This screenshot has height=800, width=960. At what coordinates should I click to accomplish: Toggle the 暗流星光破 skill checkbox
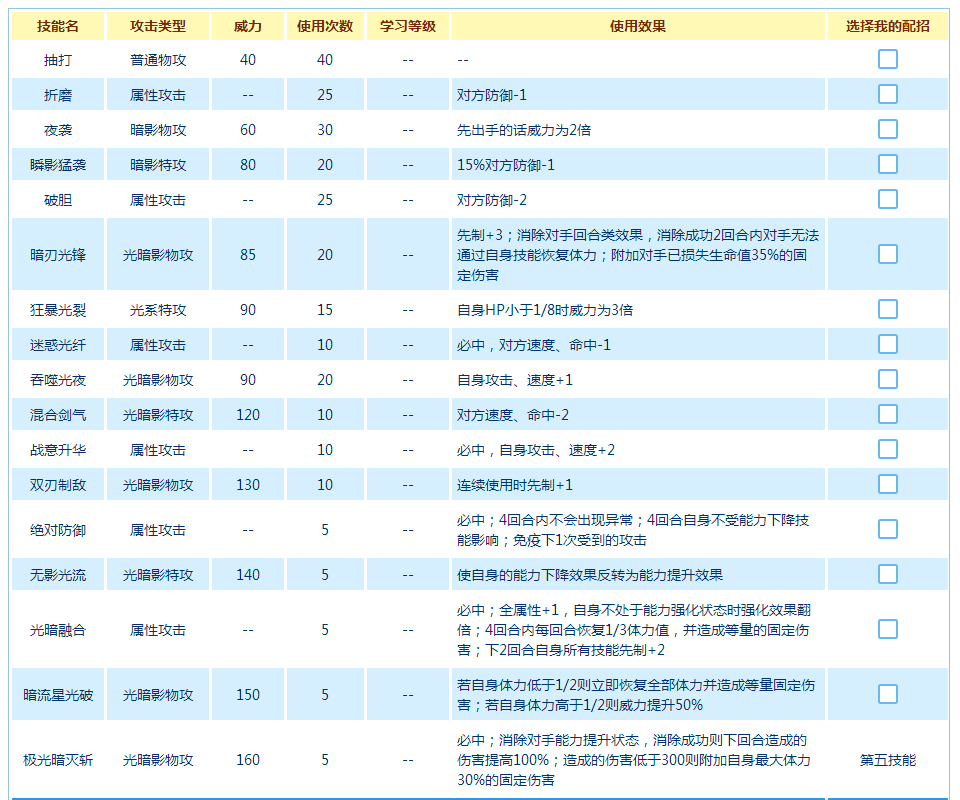pyautogui.click(x=887, y=694)
